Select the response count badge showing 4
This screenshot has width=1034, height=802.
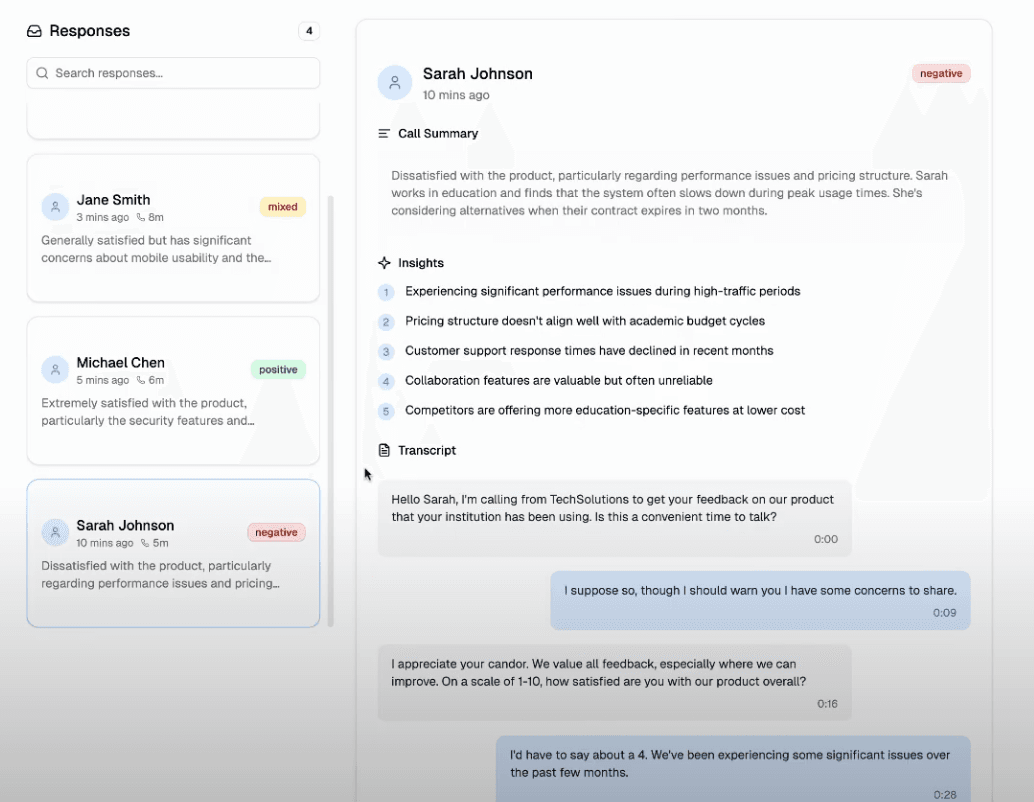pyautogui.click(x=309, y=31)
